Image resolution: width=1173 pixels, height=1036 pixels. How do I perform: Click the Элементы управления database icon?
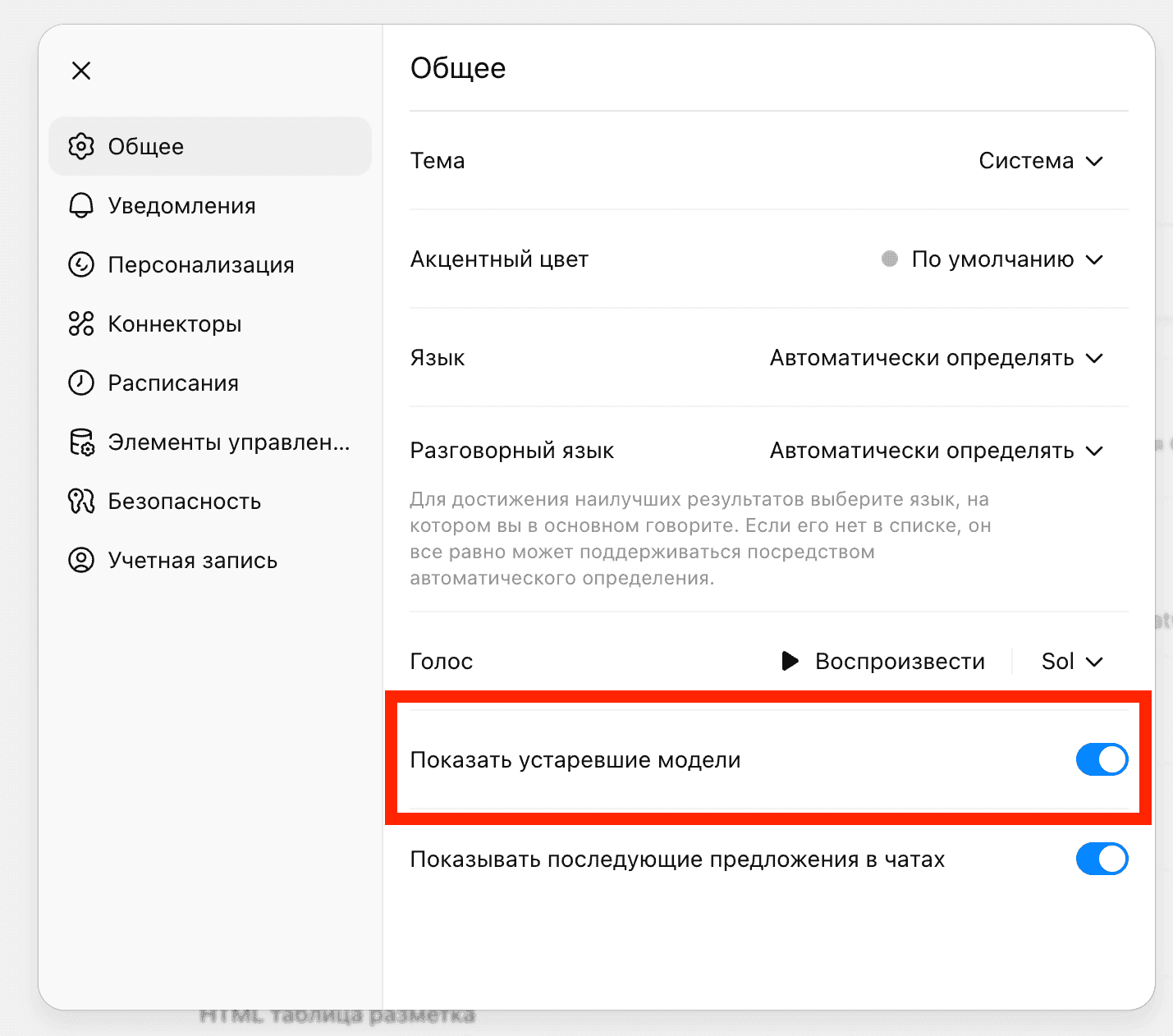(81, 442)
